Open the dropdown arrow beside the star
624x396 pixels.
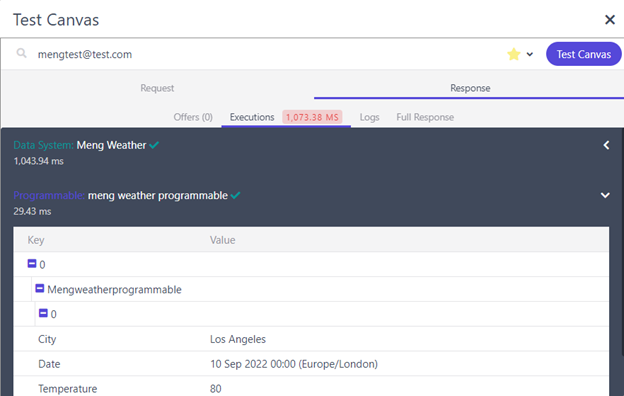530,54
